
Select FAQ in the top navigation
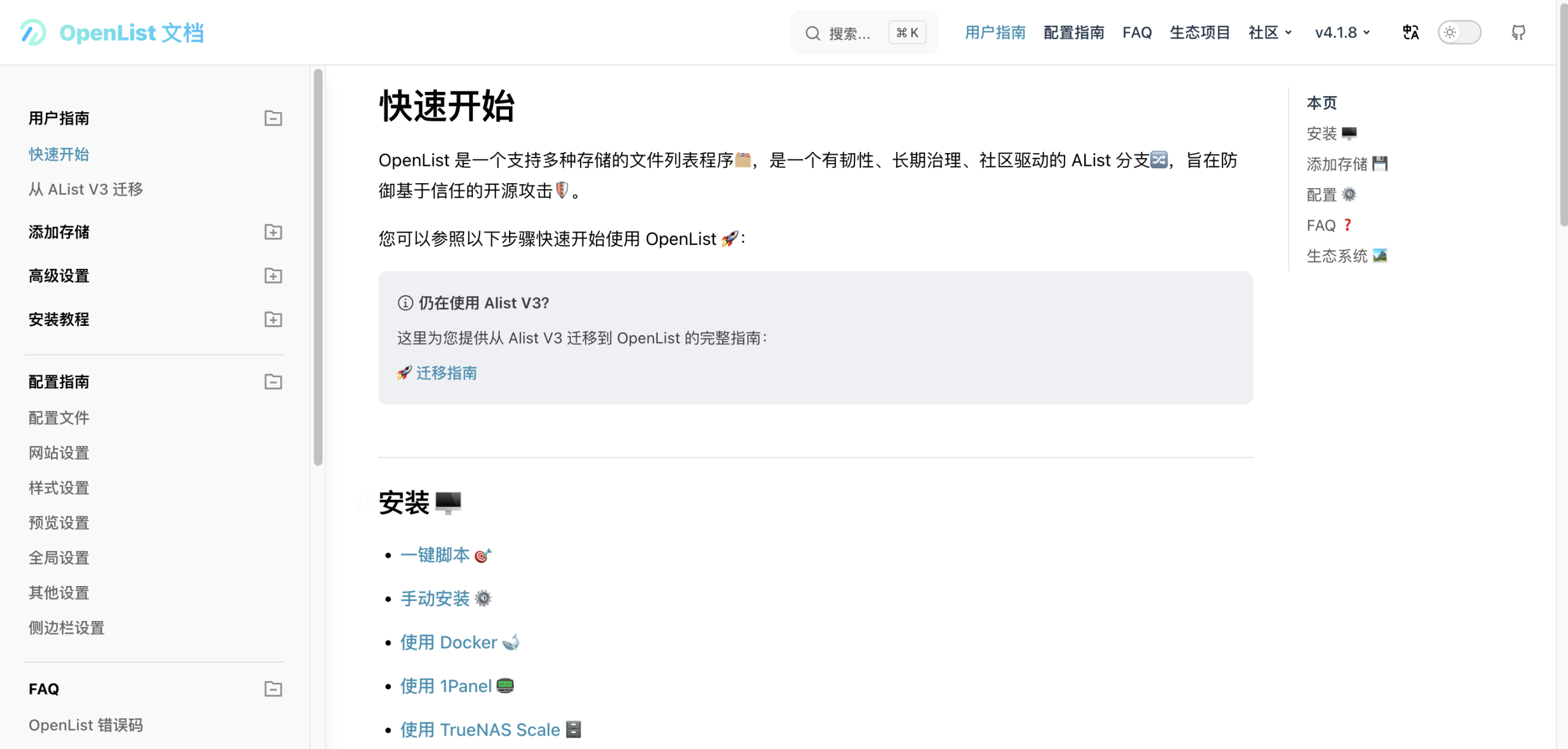tap(1137, 32)
